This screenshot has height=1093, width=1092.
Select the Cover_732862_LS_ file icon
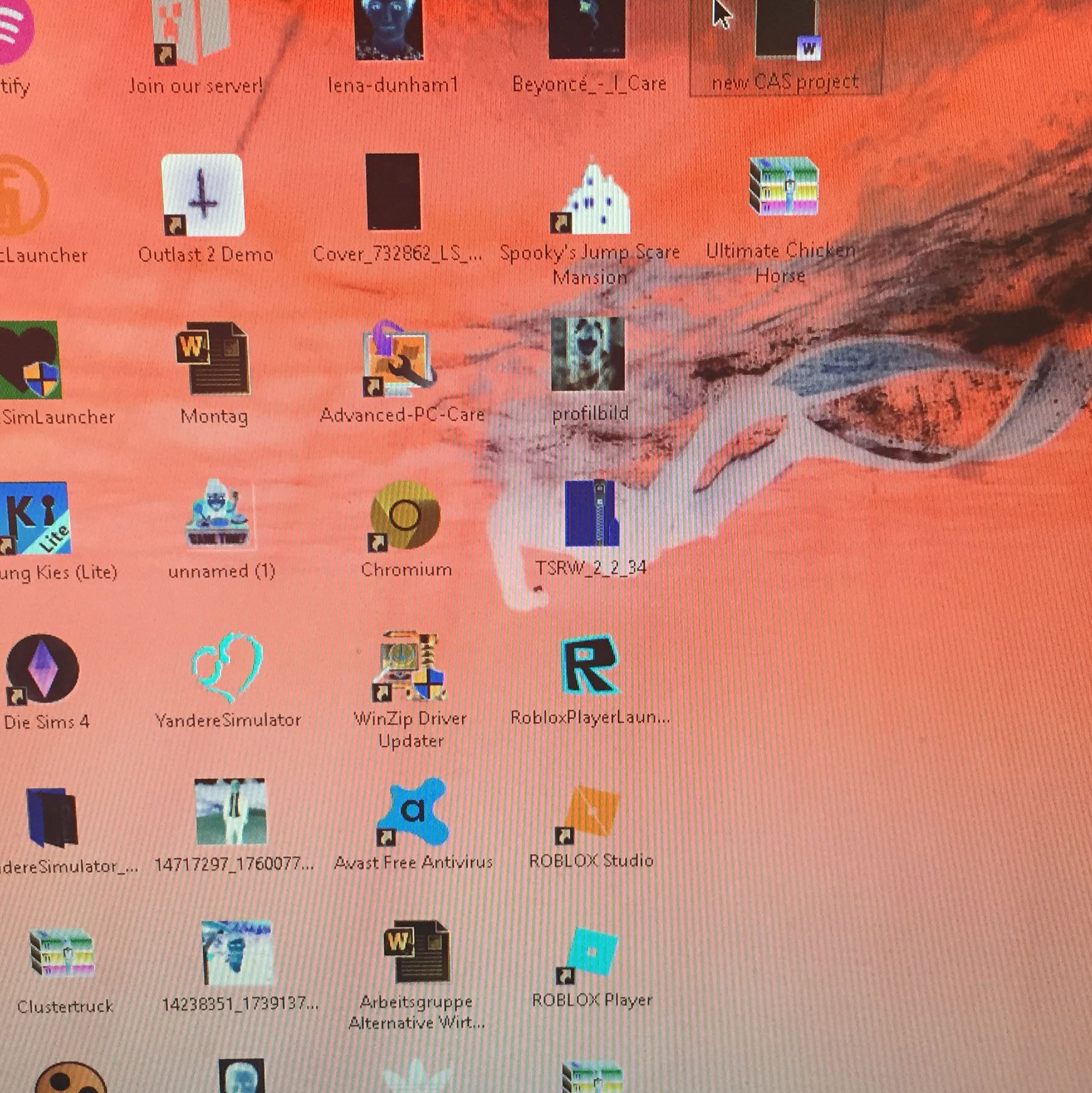(x=393, y=192)
